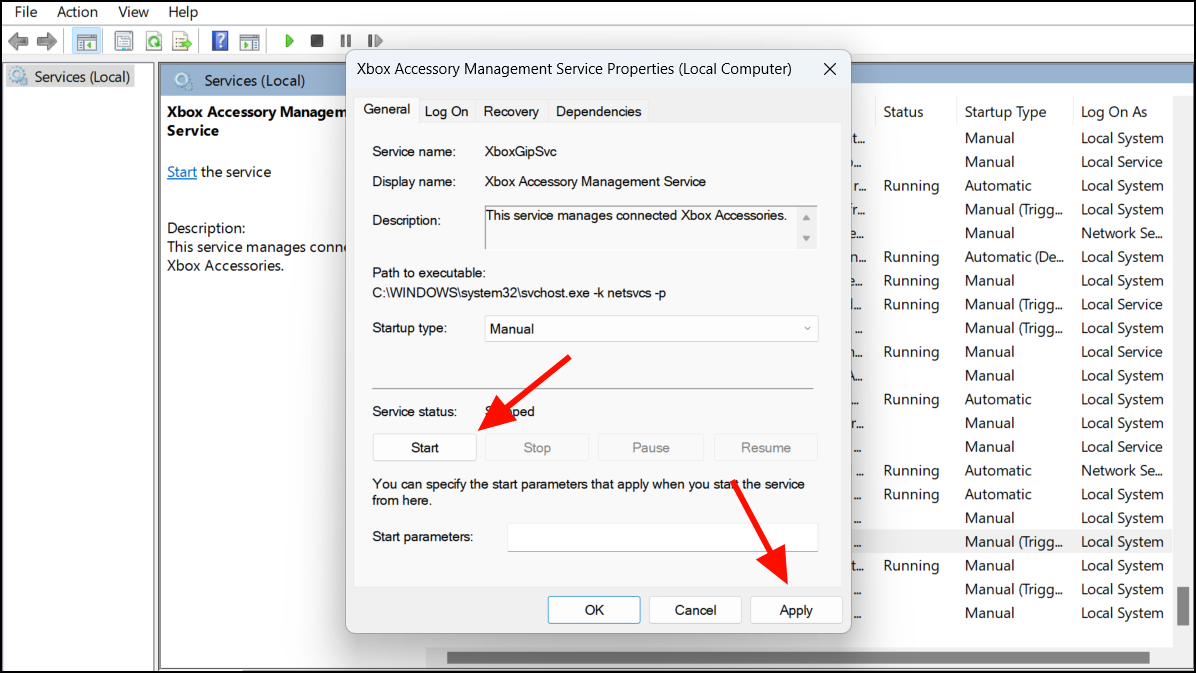Click the OK button
This screenshot has width=1196, height=673.
(594, 610)
